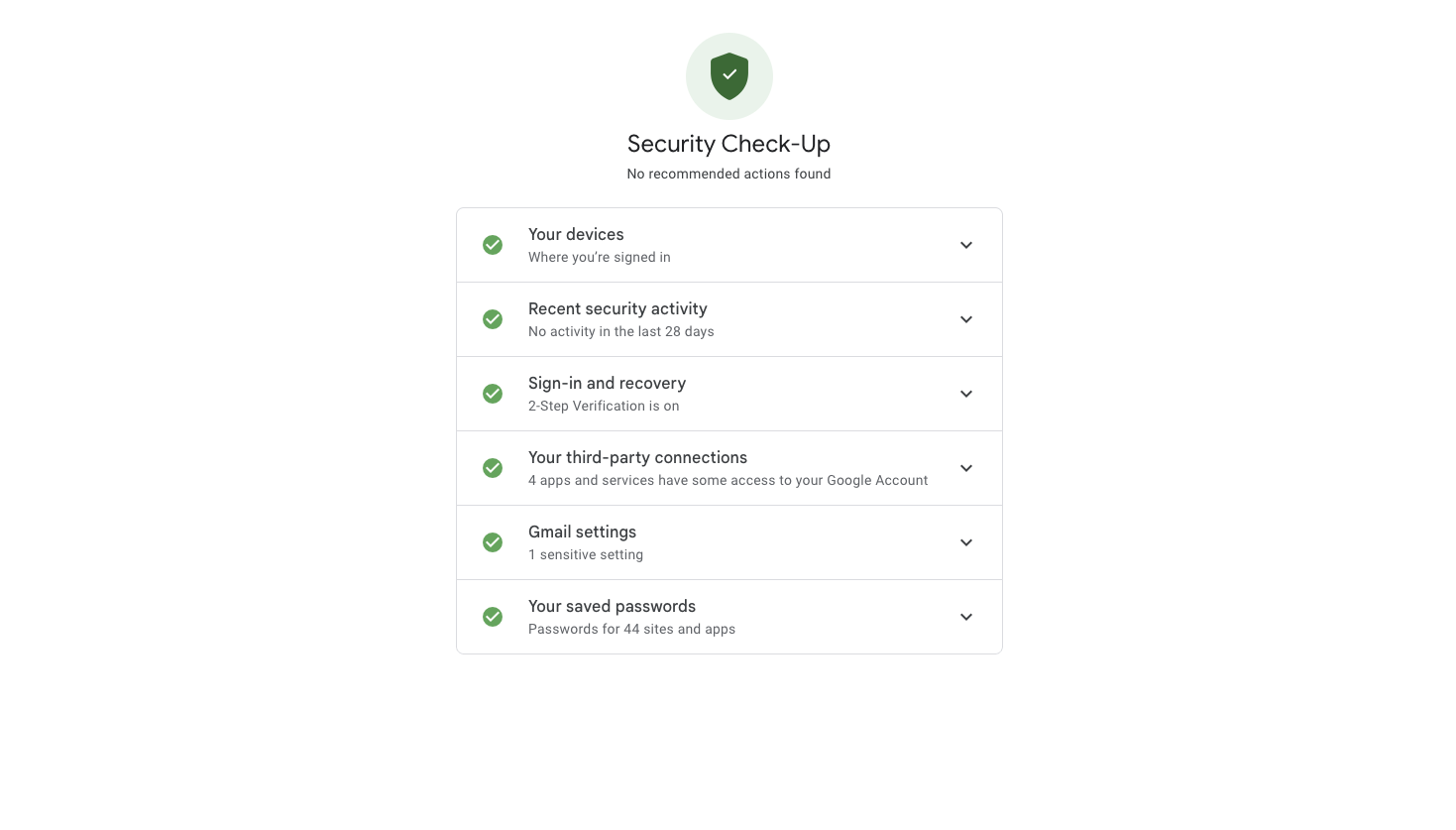Expand Your third-party connections chevron

point(966,468)
